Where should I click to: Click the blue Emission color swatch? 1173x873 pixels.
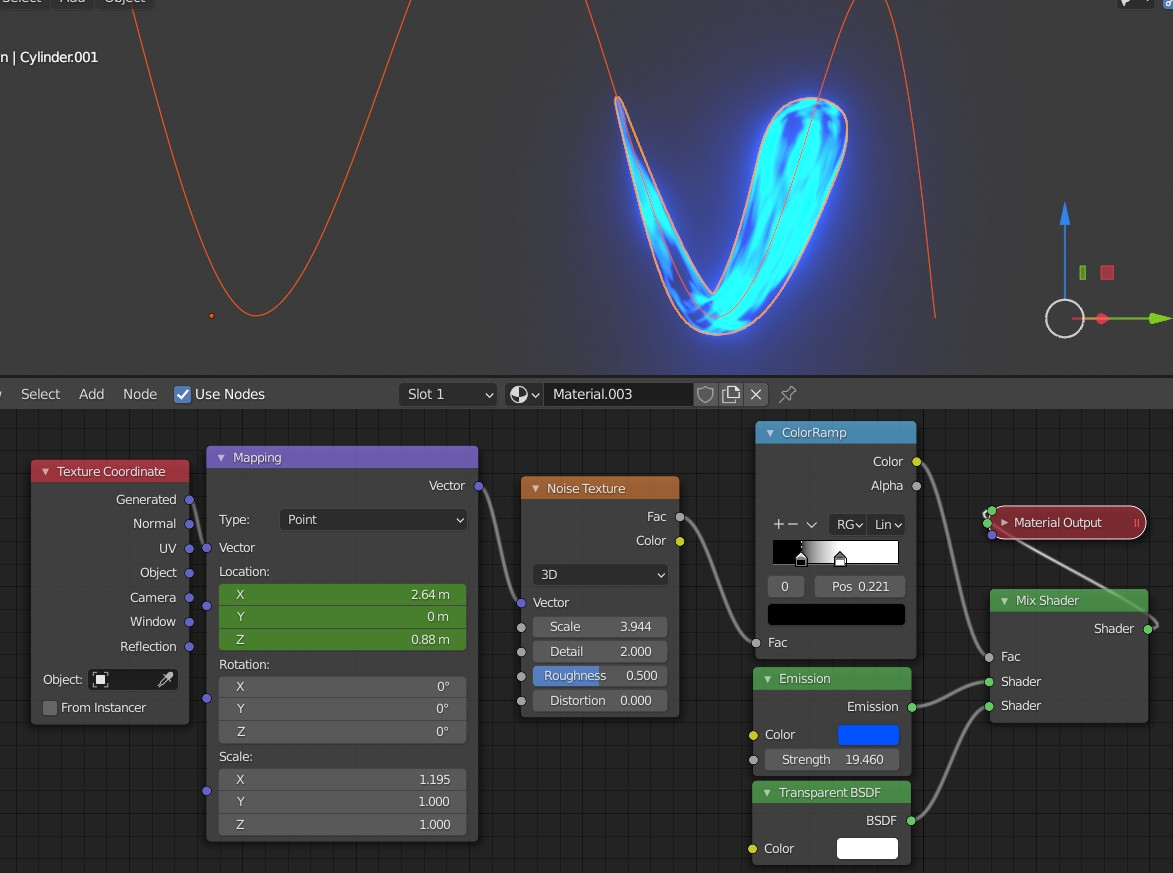(x=868, y=734)
